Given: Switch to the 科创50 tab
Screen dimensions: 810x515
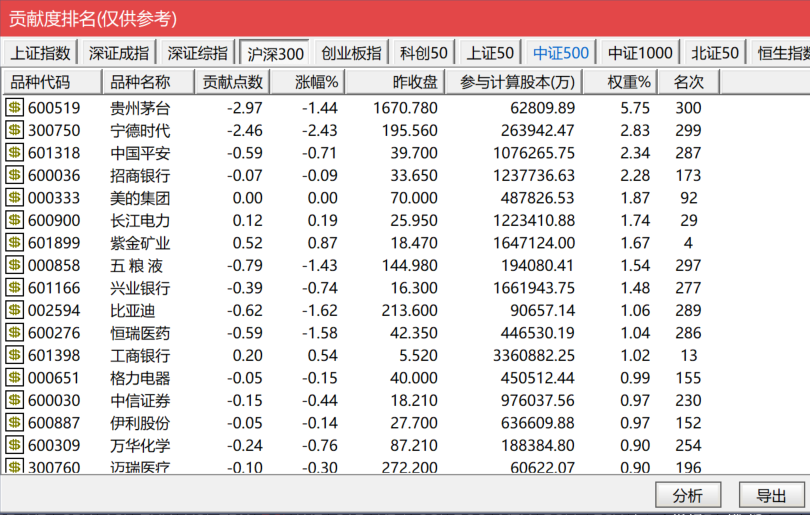Looking at the screenshot, I should coord(424,53).
